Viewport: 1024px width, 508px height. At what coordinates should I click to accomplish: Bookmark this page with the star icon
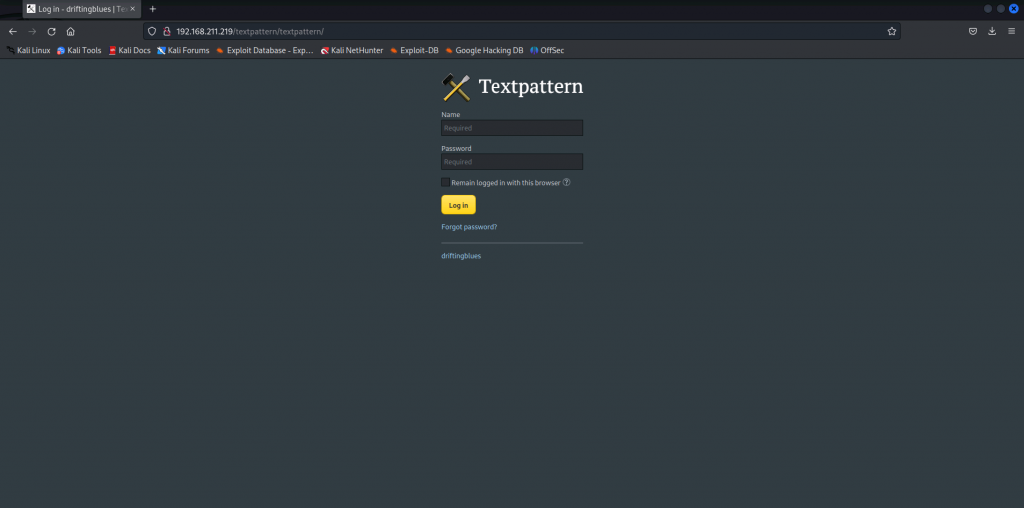tap(891, 31)
